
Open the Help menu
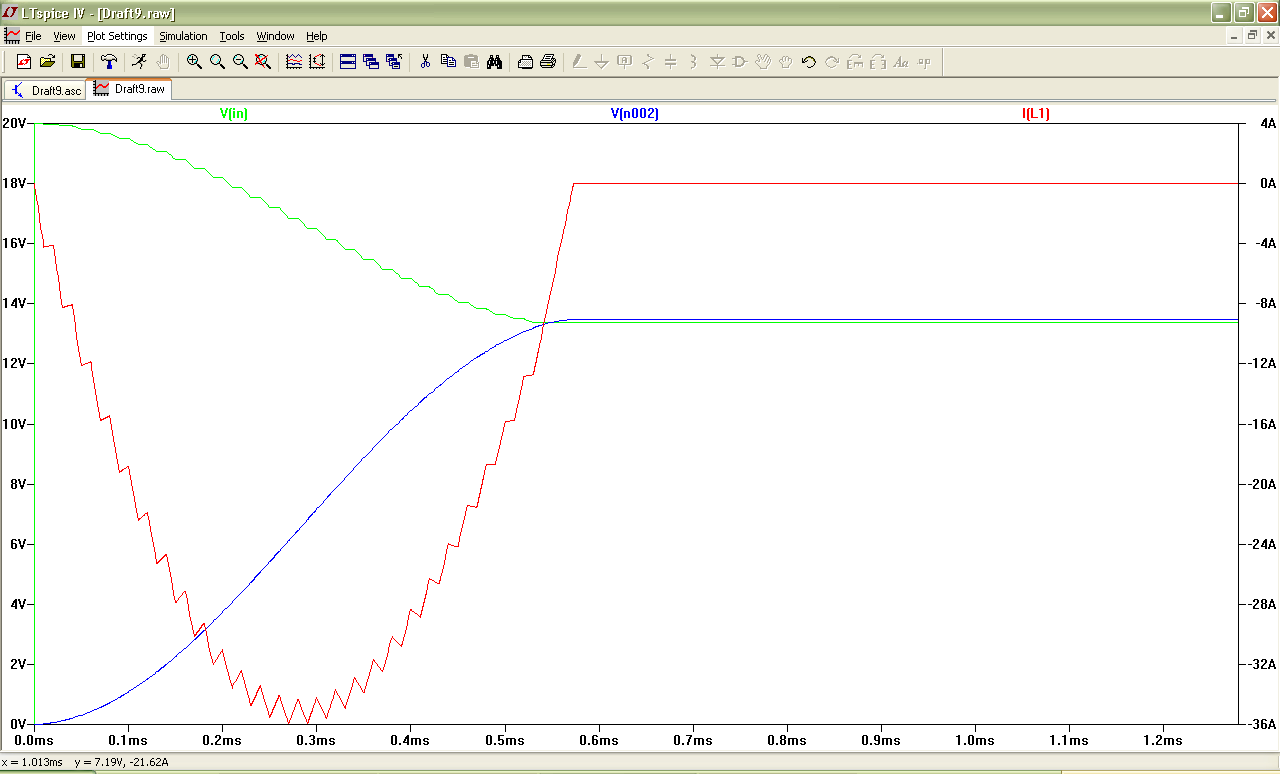[x=317, y=36]
